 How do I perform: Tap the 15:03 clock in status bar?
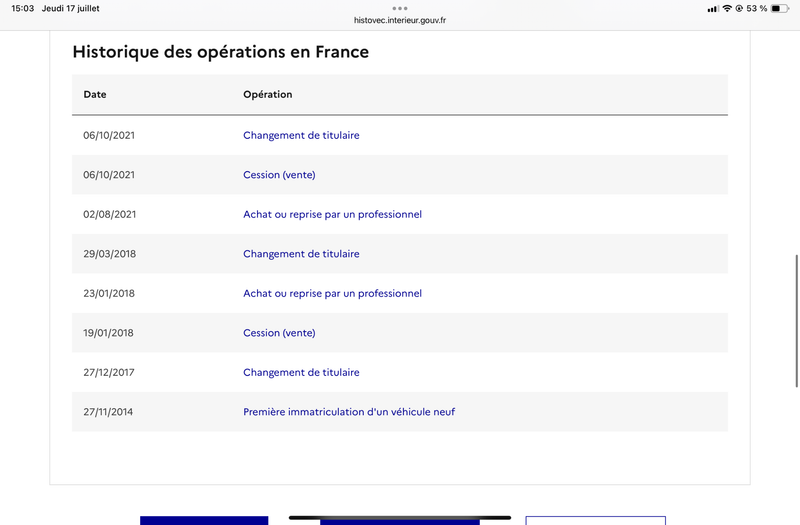[22, 8]
